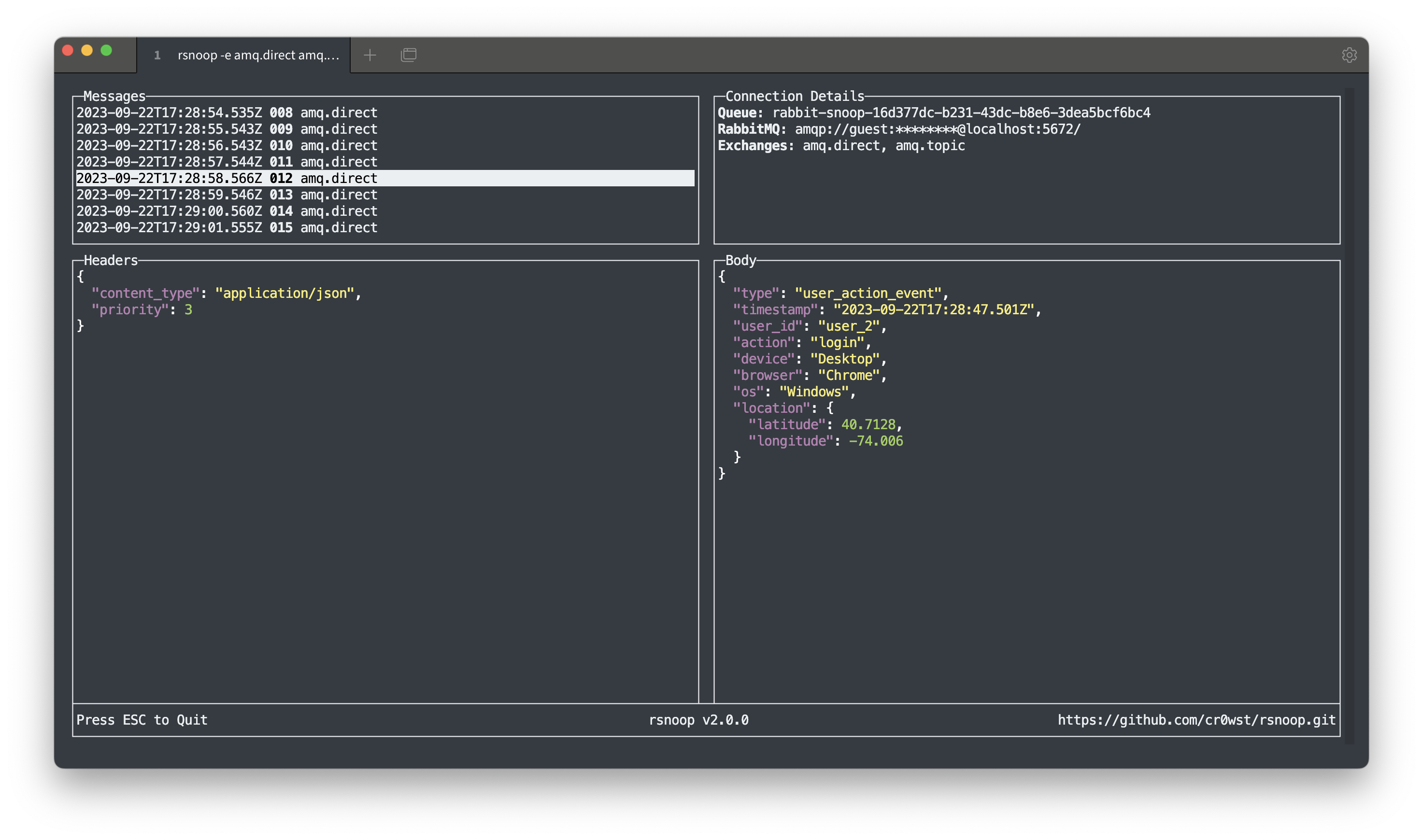Click the "content_type" header key

click(x=145, y=293)
